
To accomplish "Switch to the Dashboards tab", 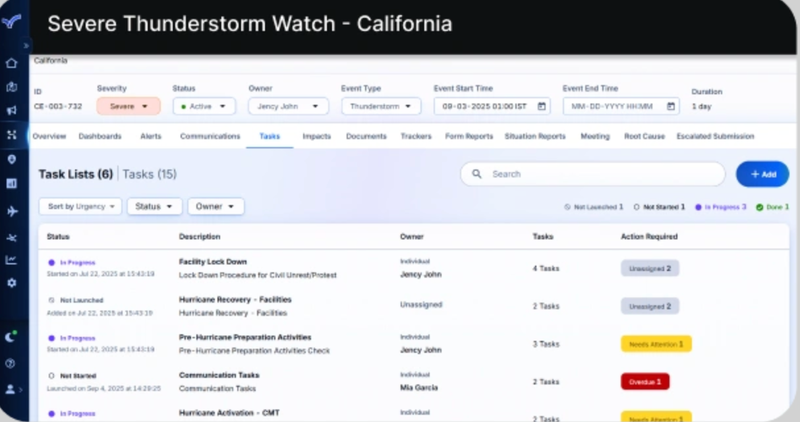I will coord(100,136).
